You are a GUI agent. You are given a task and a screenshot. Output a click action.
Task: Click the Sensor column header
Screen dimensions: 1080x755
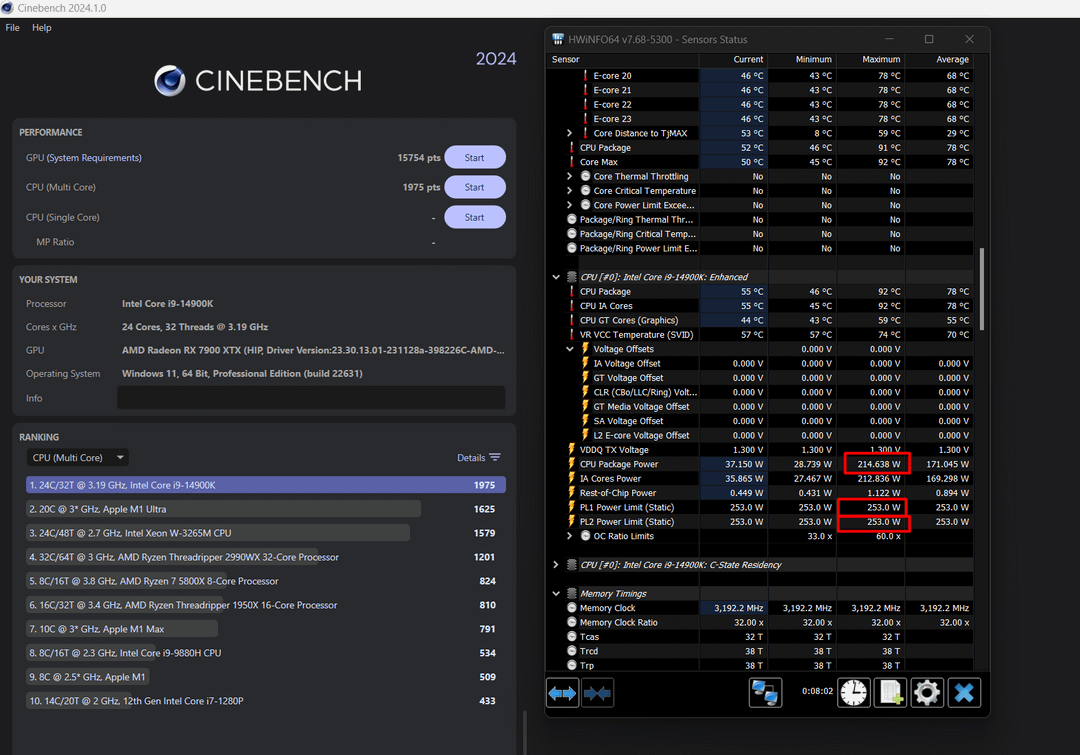click(x=623, y=59)
